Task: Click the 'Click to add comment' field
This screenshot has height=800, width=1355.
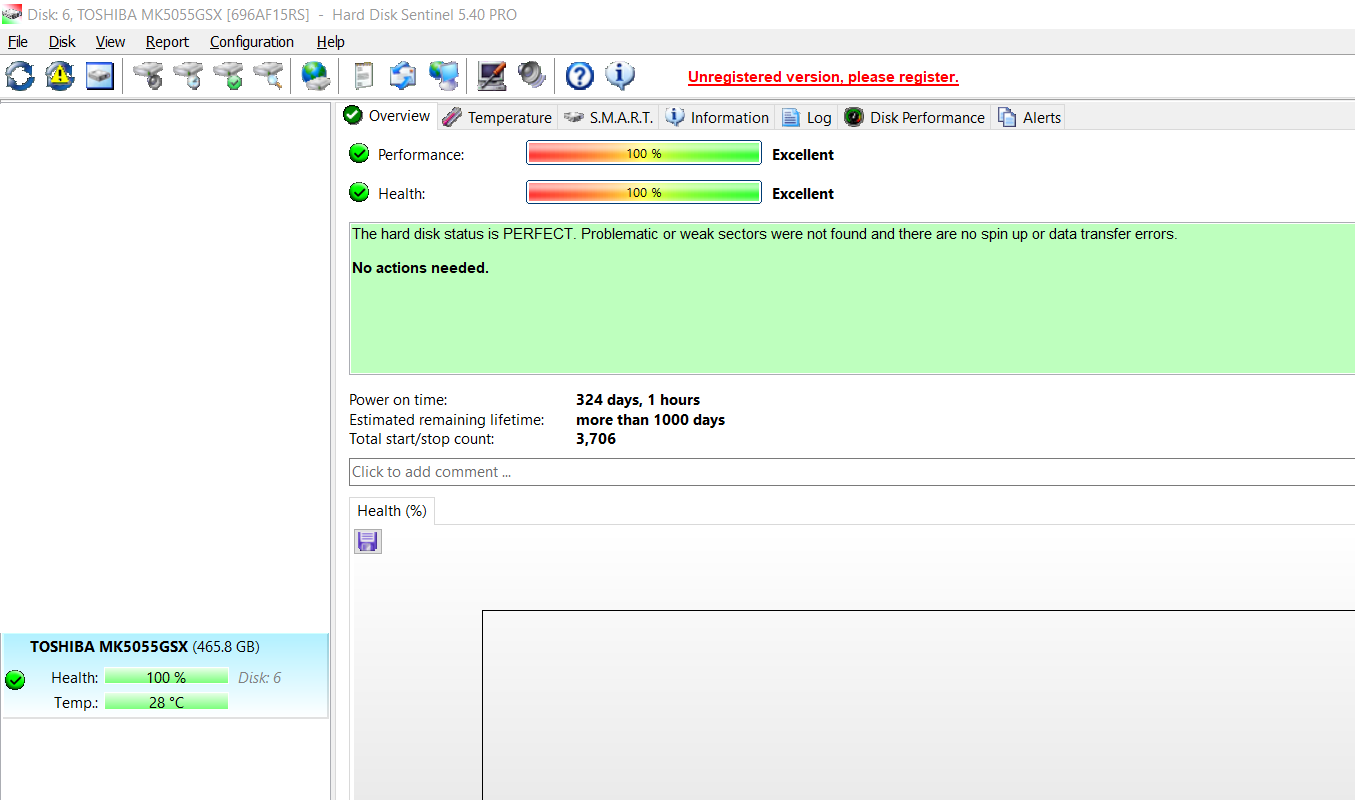Action: 852,472
